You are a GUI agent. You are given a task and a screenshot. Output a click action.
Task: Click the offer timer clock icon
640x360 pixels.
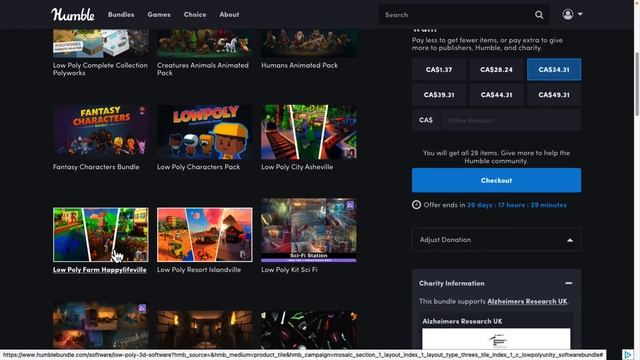(x=416, y=204)
